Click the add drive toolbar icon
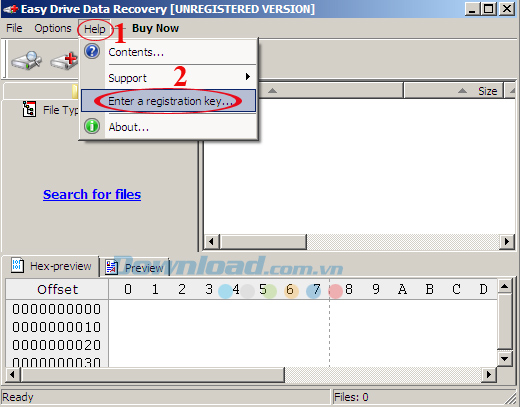Image resolution: width=520 pixels, height=407 pixels. [64, 61]
